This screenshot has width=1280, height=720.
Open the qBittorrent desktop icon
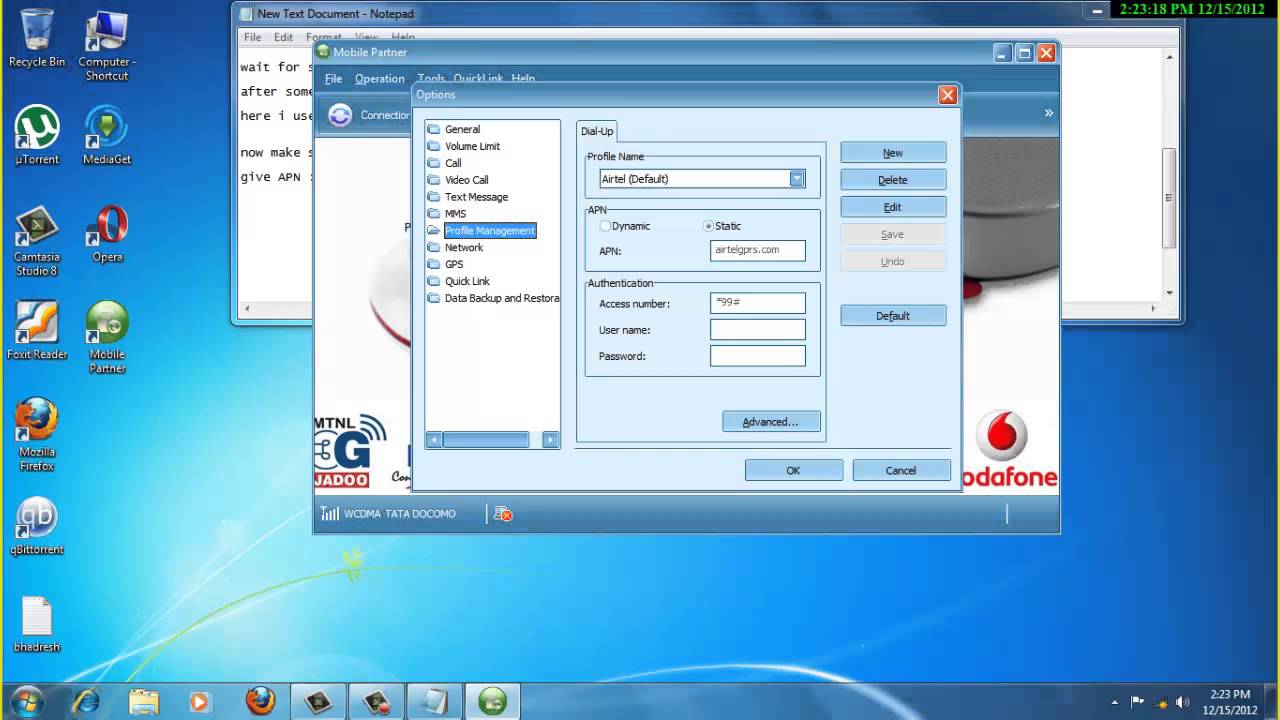(x=37, y=526)
